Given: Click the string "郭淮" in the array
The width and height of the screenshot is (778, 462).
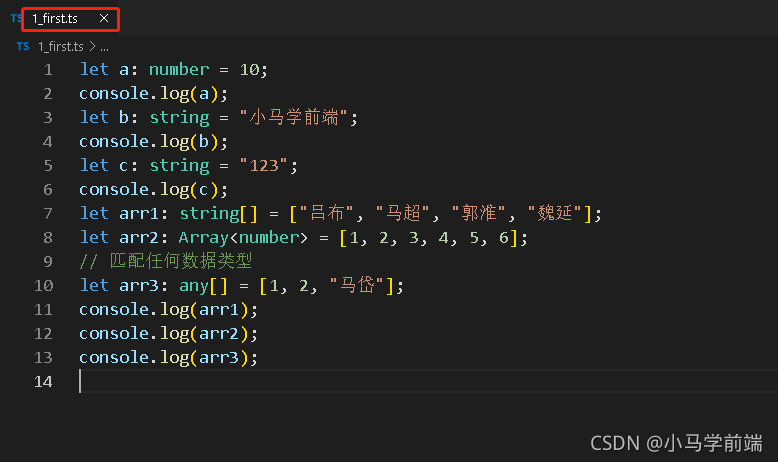Looking at the screenshot, I should tap(478, 213).
